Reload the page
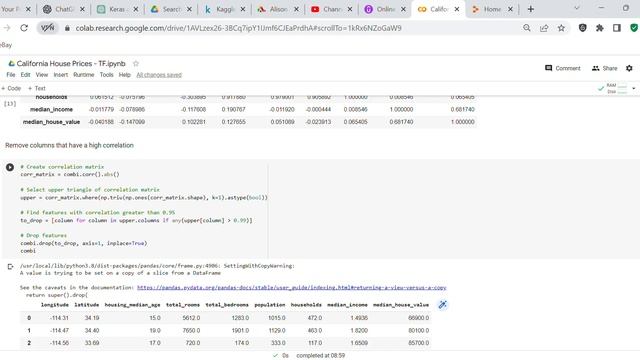This screenshot has width=640, height=360. tap(24, 28)
